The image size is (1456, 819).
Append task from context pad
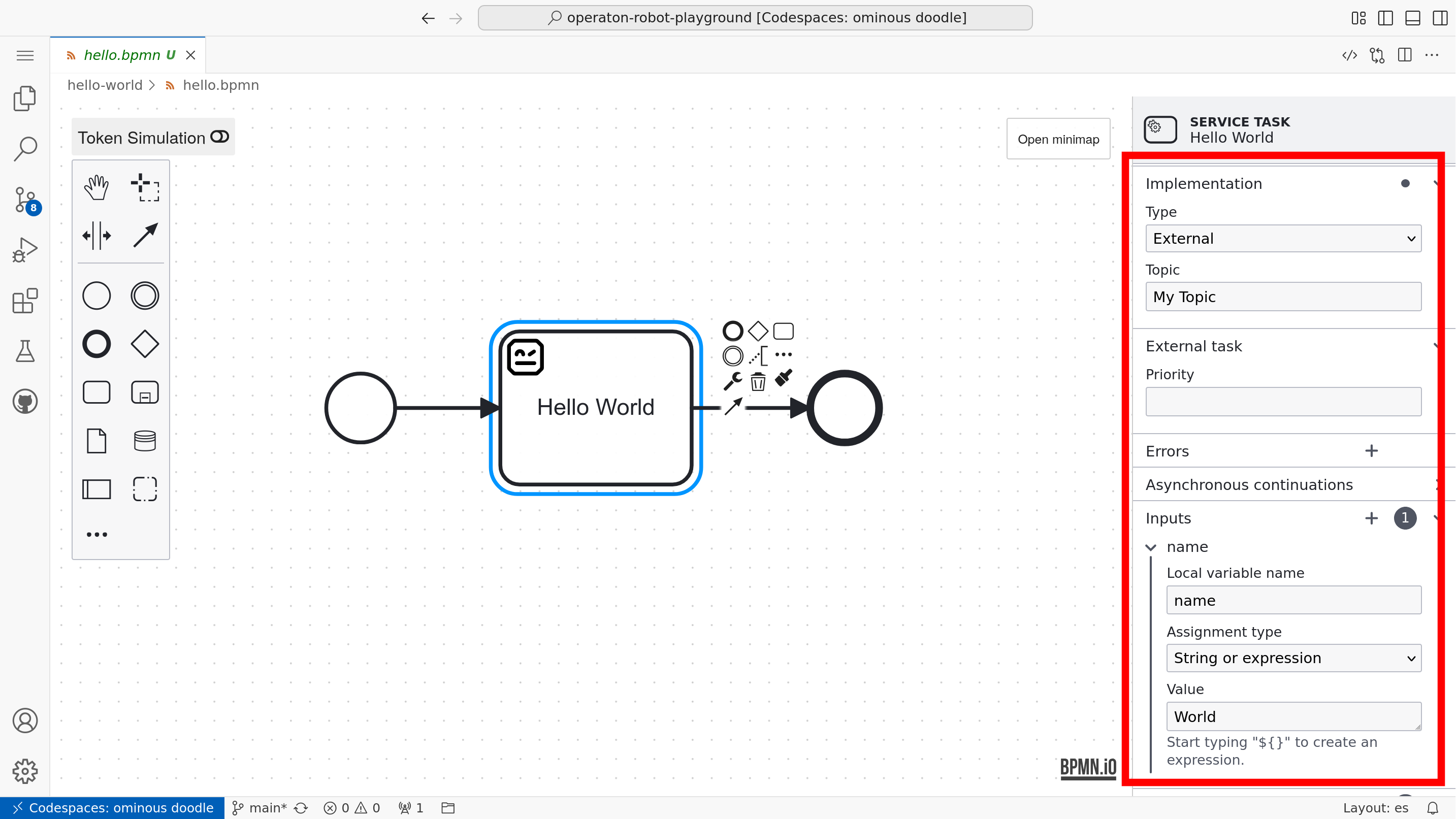pos(784,331)
